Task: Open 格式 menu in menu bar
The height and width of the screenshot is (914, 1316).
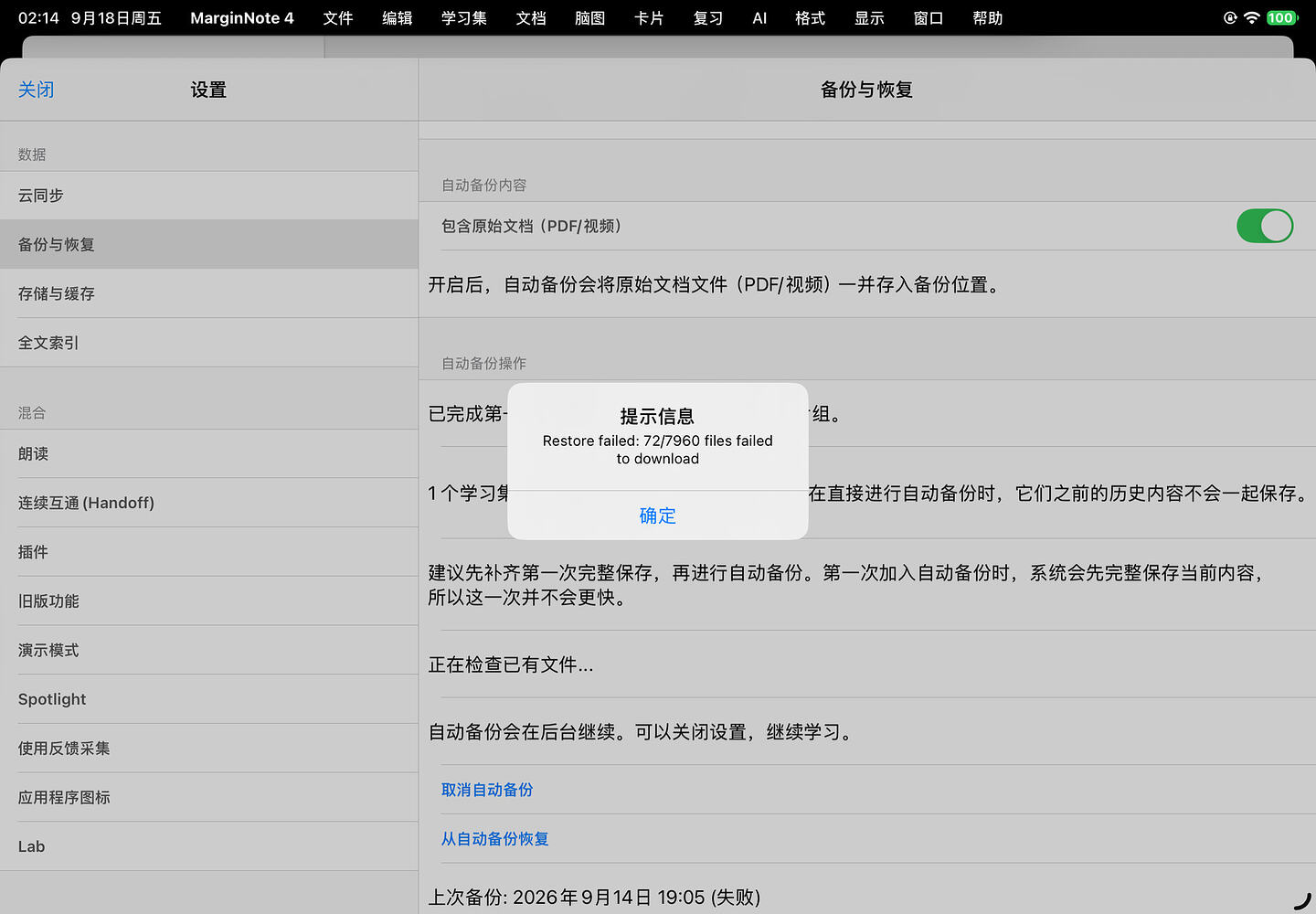Action: [x=811, y=17]
